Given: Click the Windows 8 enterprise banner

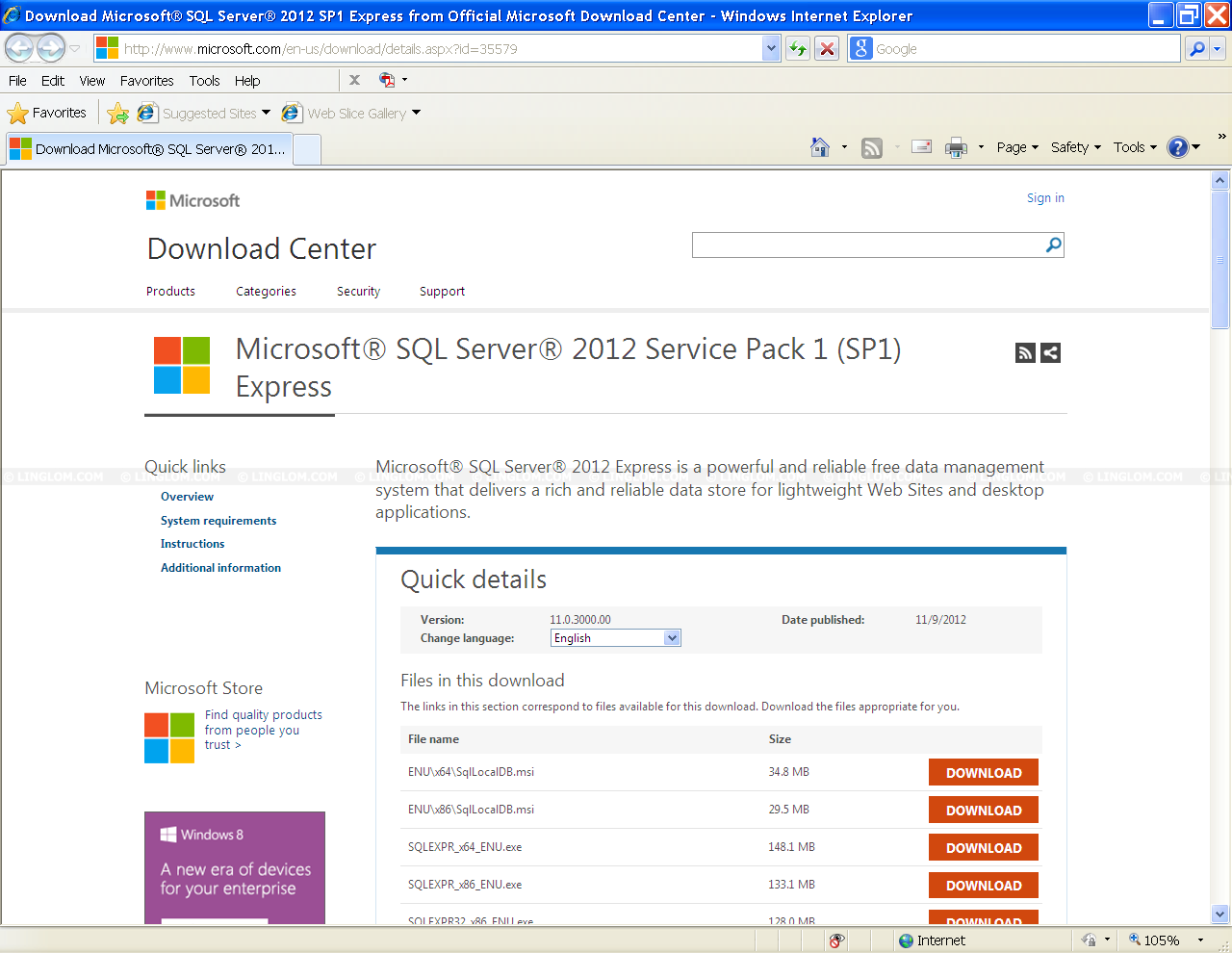Looking at the screenshot, I should [235, 867].
